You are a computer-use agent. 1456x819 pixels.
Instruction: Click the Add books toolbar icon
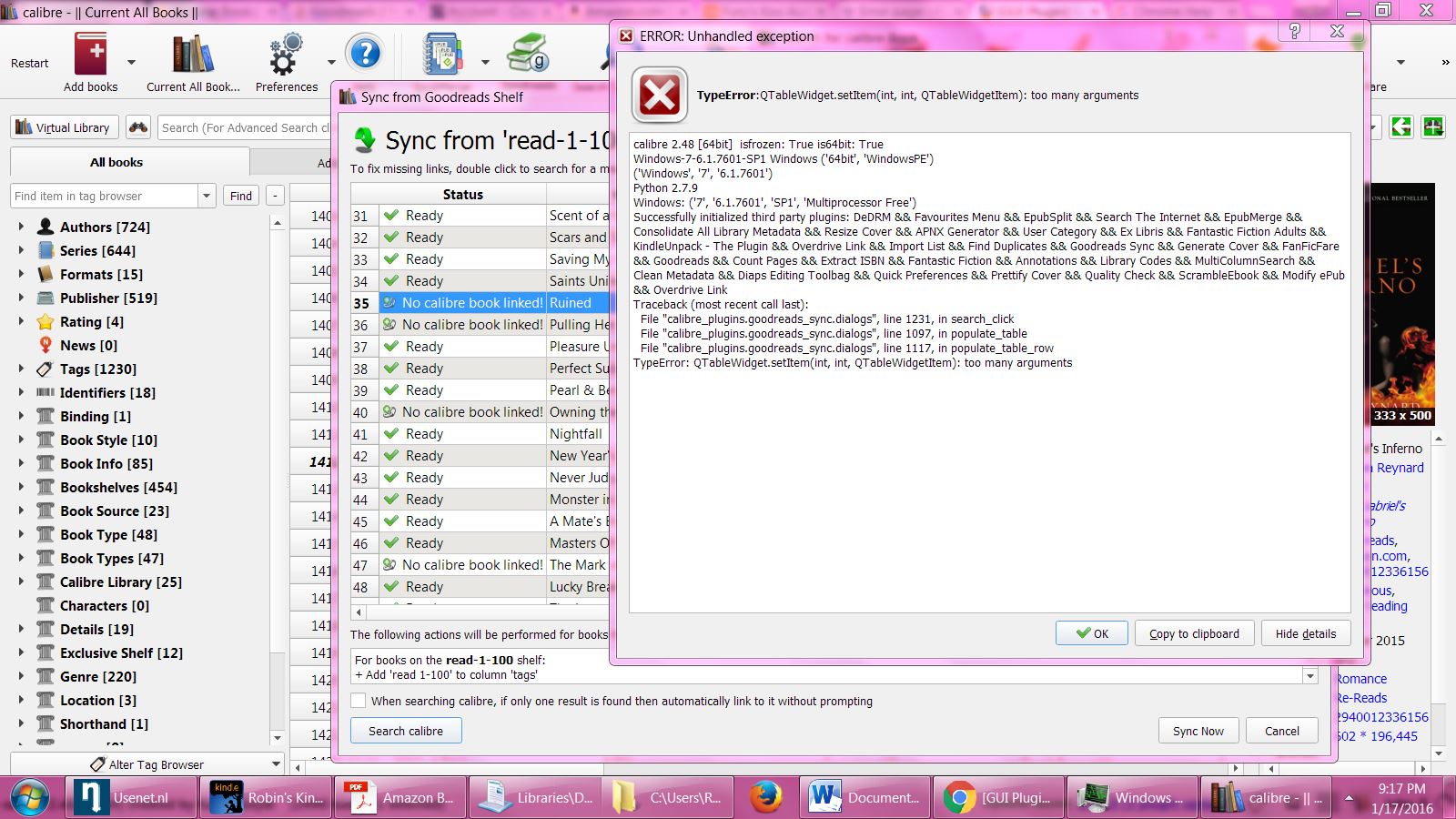91,55
